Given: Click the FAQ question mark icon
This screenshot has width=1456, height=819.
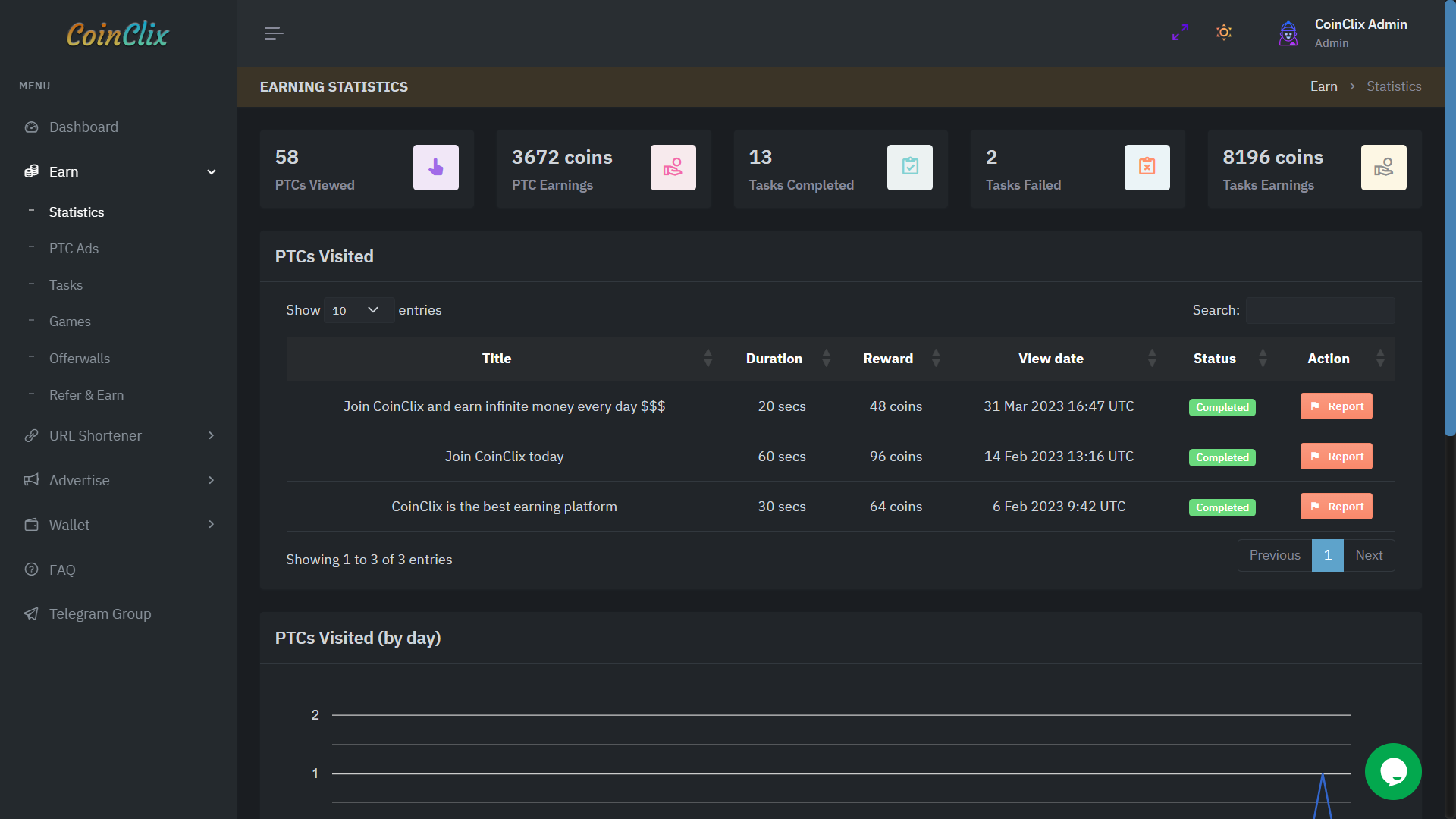Looking at the screenshot, I should click(x=31, y=570).
